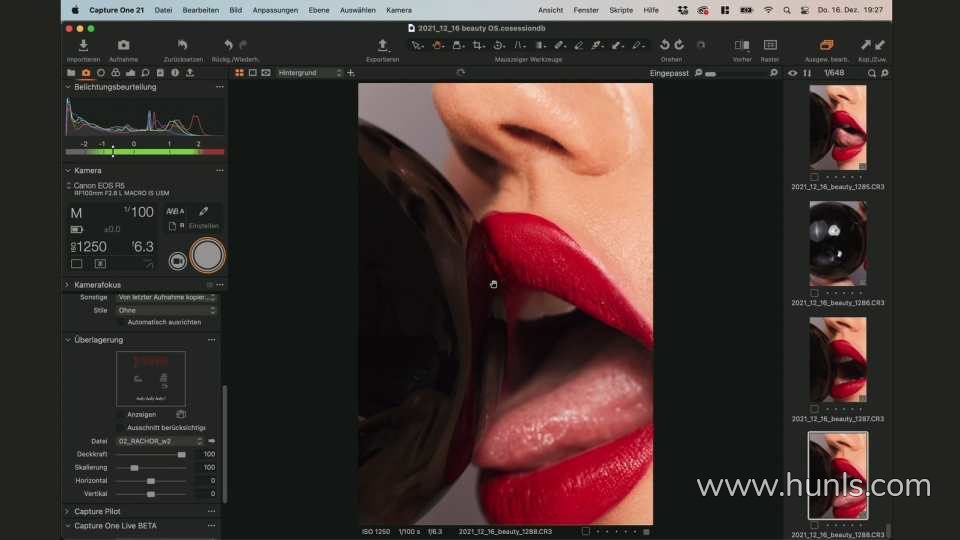Check Automatisch ausrichten option
Viewport: 960px width, 540px height.
coord(121,322)
